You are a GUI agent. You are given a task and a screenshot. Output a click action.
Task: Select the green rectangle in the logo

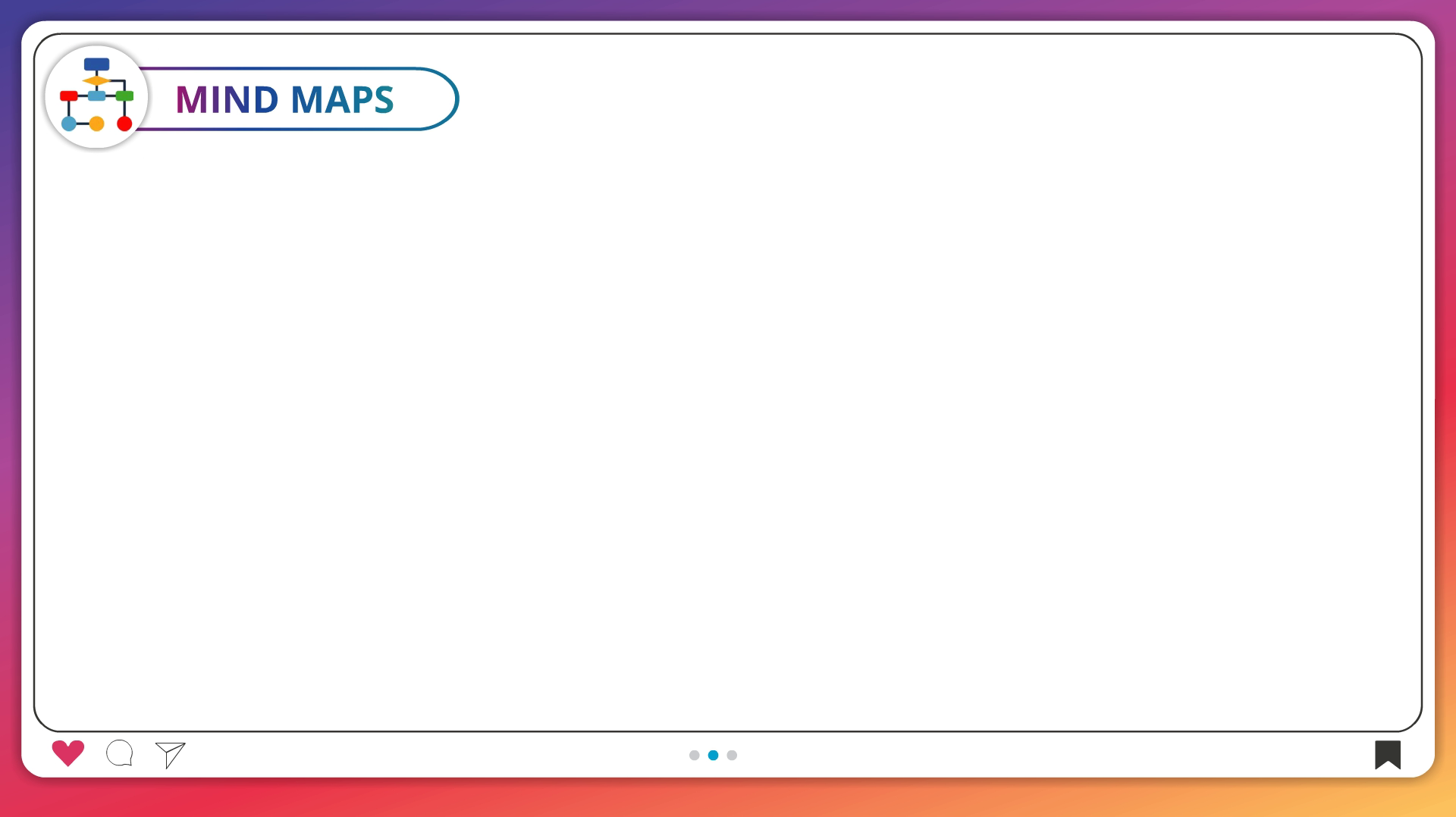click(124, 96)
